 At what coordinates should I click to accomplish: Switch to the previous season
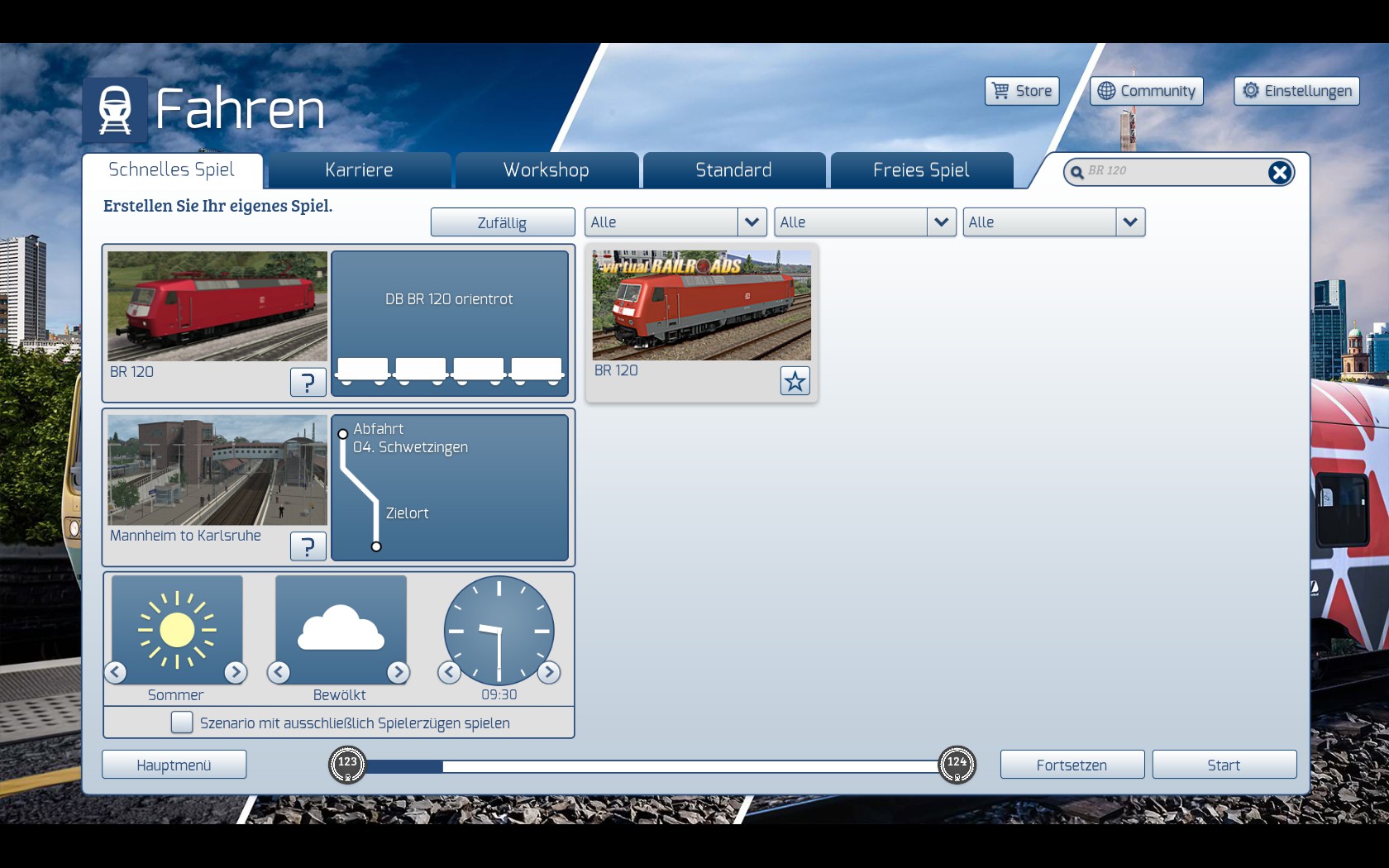(x=116, y=672)
